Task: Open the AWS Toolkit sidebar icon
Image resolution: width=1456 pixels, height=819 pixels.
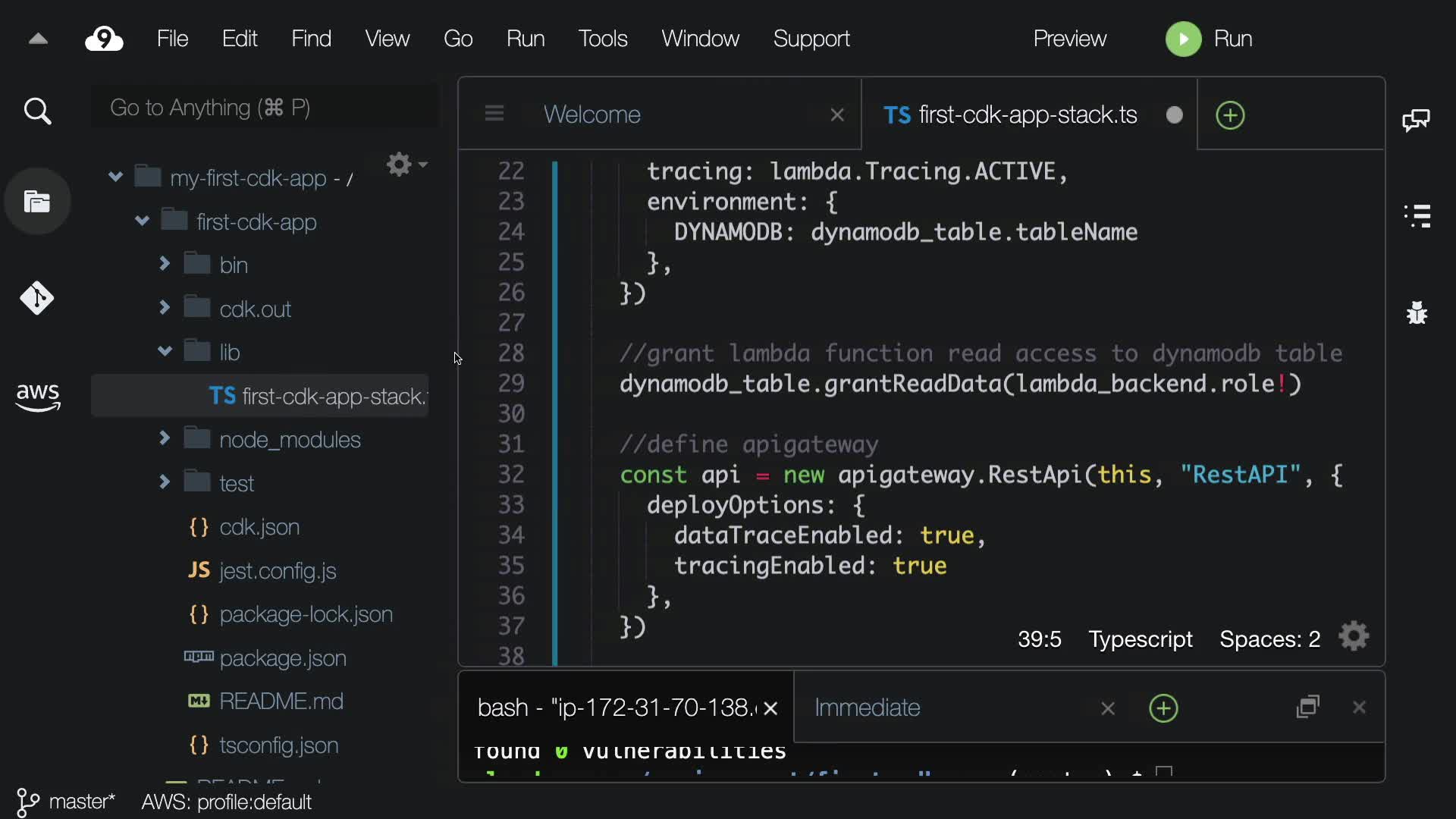Action: (x=37, y=397)
